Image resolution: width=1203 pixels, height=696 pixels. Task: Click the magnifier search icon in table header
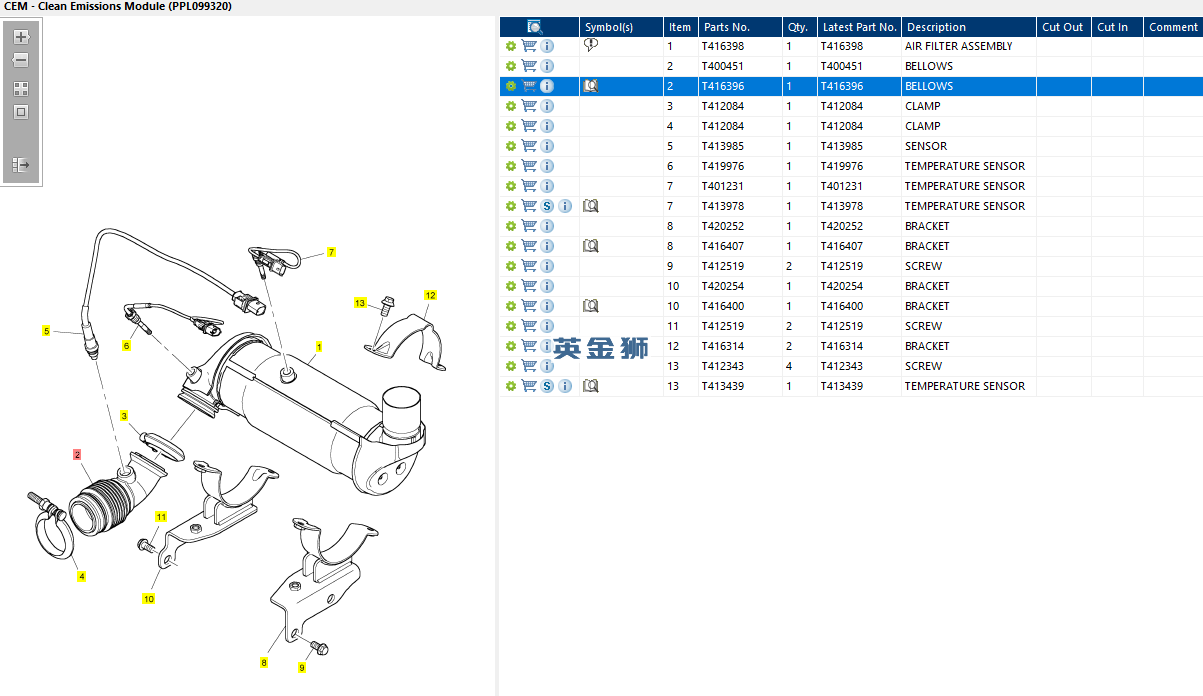click(x=535, y=27)
